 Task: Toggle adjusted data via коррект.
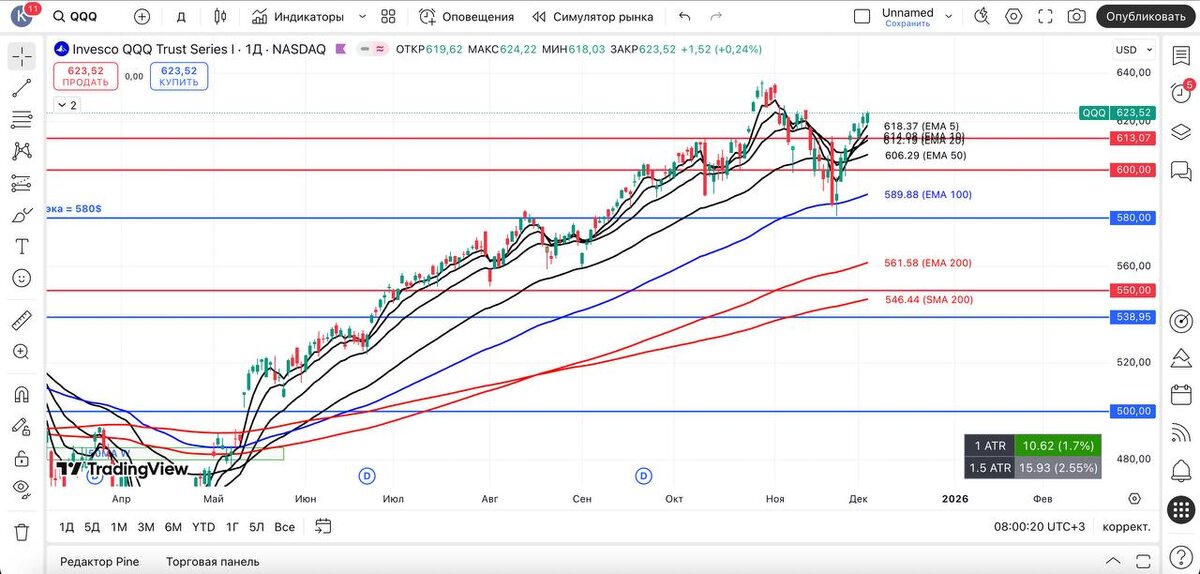point(1125,526)
